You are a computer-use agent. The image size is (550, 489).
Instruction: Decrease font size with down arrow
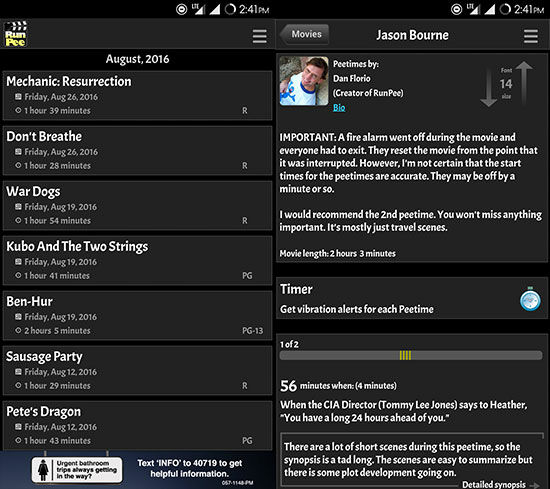[489, 87]
